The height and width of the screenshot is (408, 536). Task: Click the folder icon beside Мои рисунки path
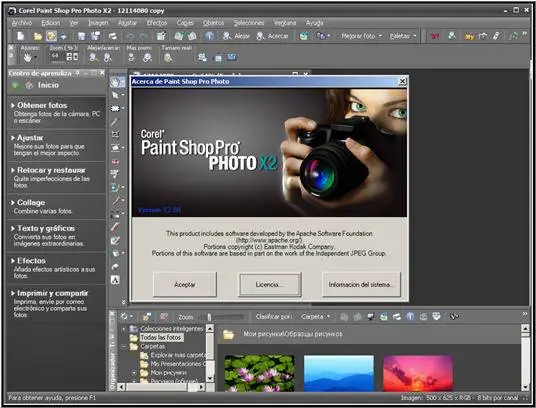click(x=229, y=334)
